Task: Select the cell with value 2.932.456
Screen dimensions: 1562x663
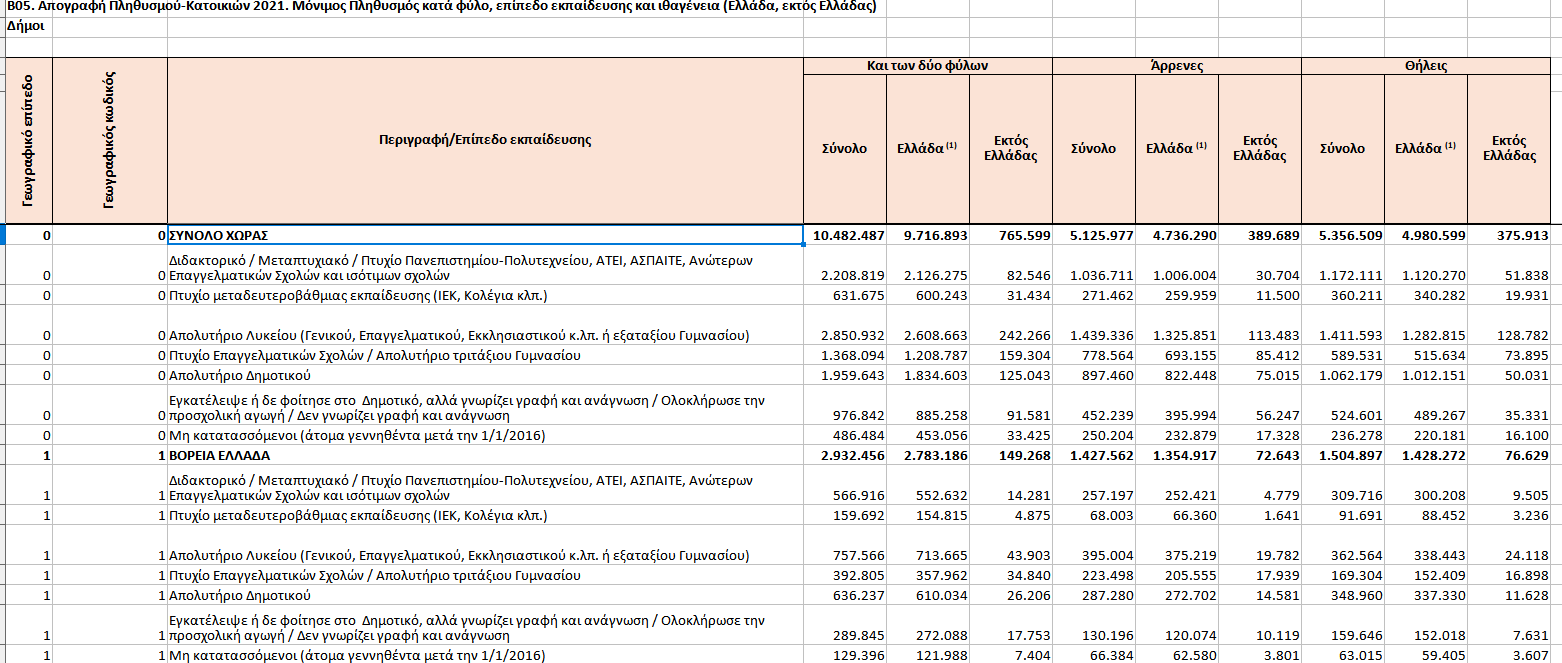Action: point(845,455)
